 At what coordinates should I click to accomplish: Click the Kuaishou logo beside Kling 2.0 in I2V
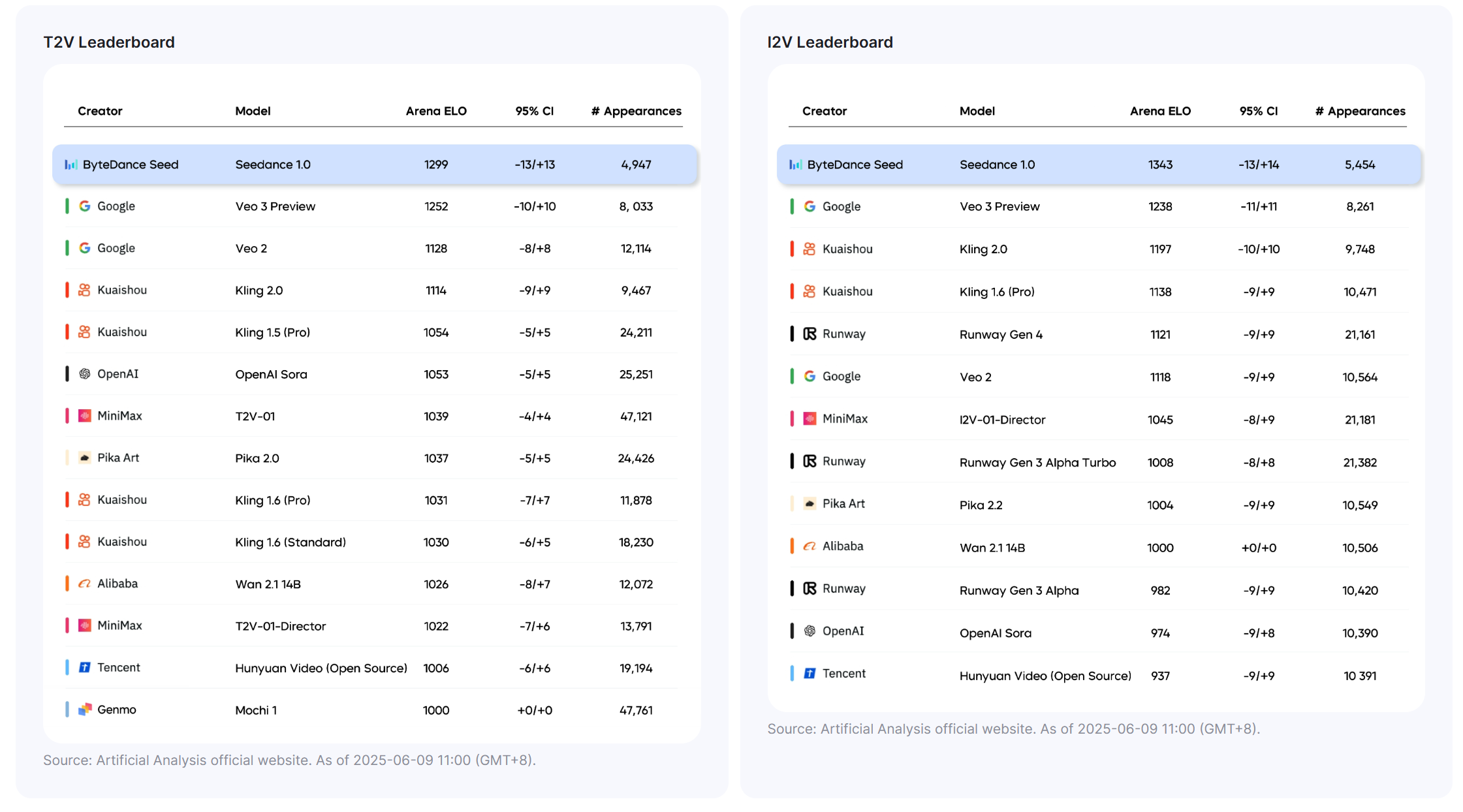click(810, 249)
